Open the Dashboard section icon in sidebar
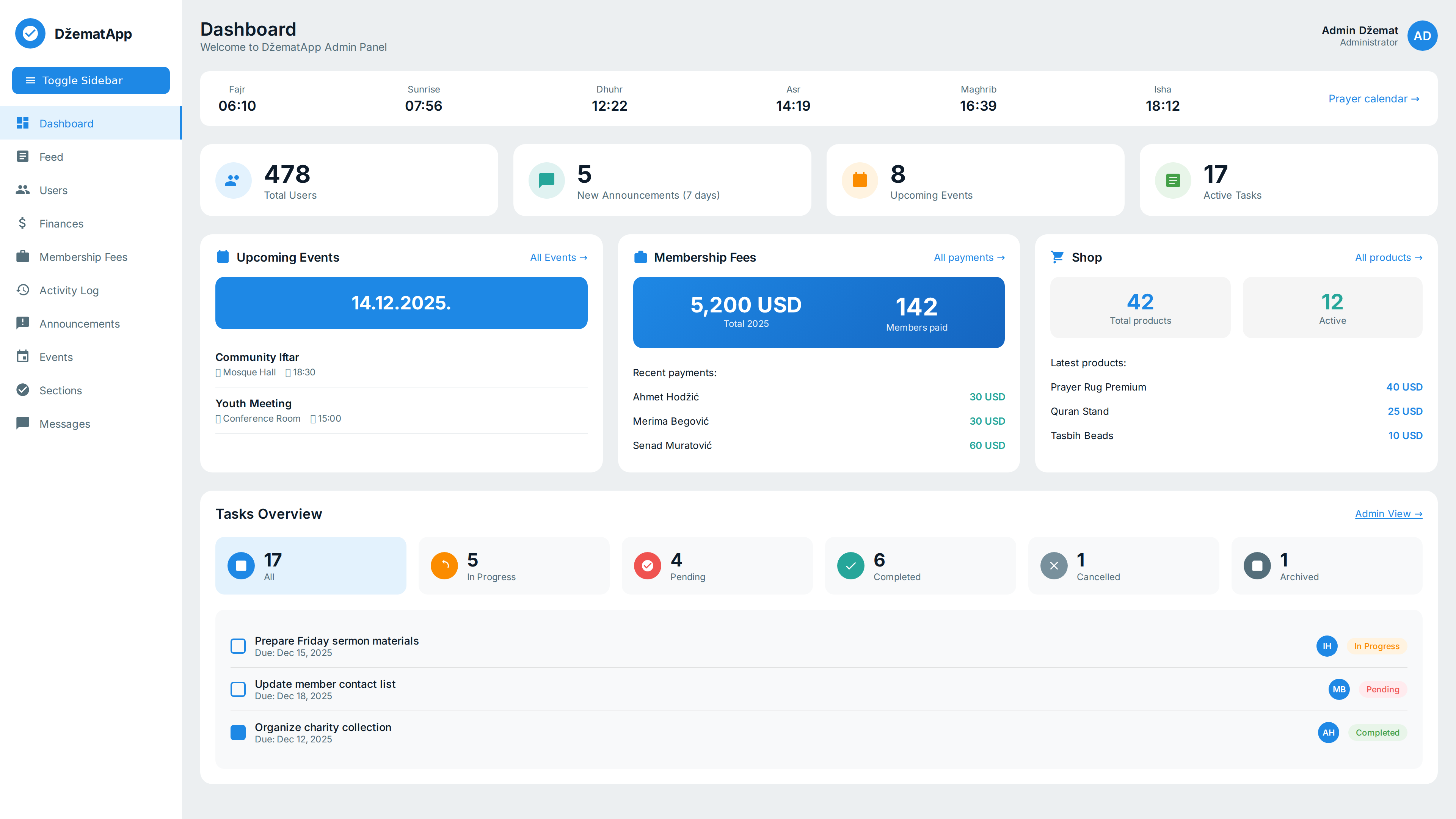Viewport: 1456px width, 819px height. pyautogui.click(x=23, y=123)
